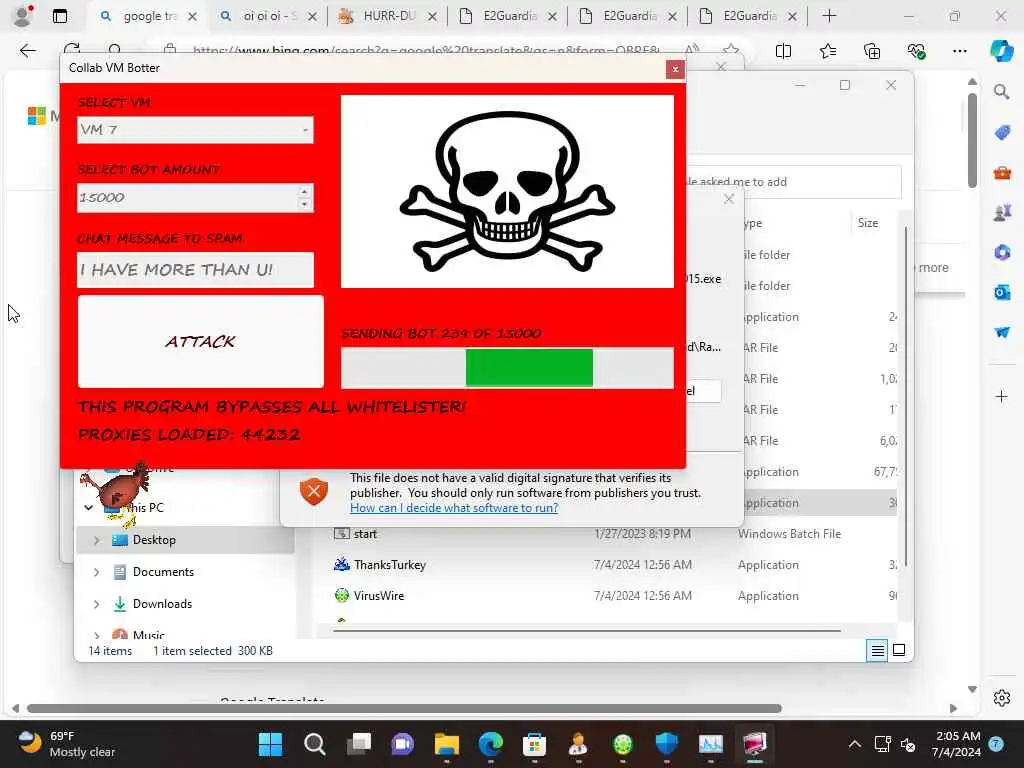Expand the Downloads tree node
This screenshot has height=768, width=1024.
[97, 604]
